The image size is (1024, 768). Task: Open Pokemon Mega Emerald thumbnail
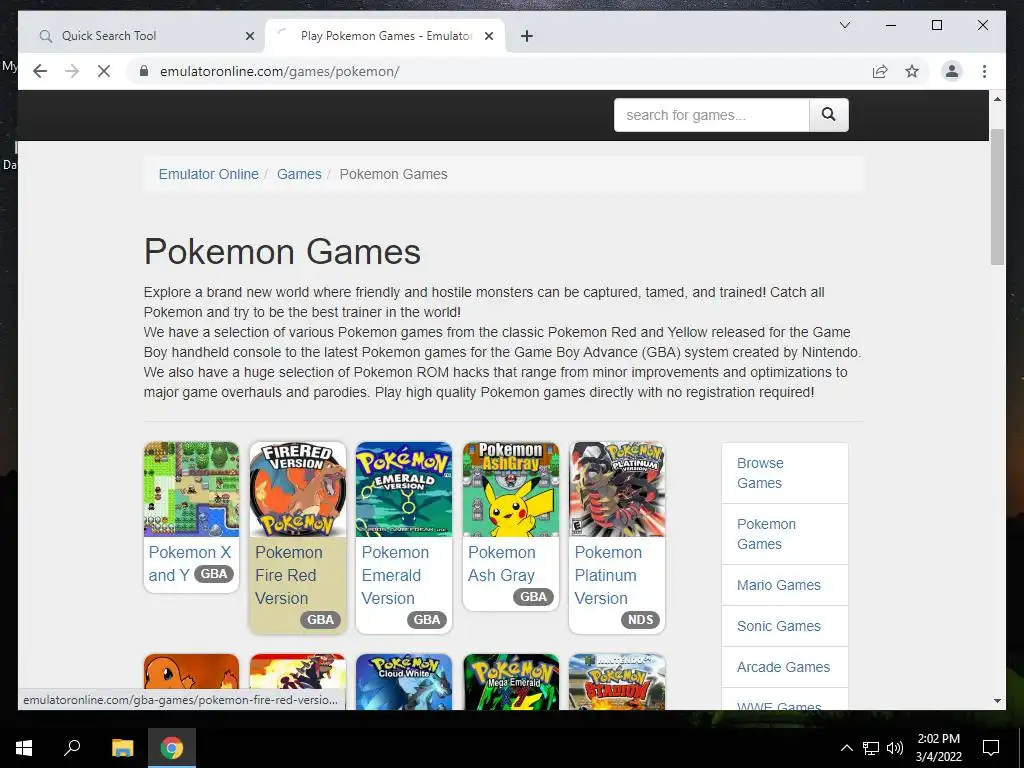[511, 682]
